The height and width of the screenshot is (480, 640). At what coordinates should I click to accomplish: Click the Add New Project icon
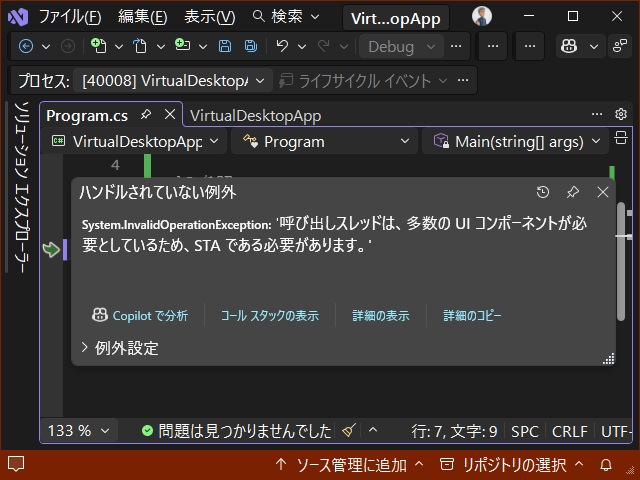[x=182, y=45]
